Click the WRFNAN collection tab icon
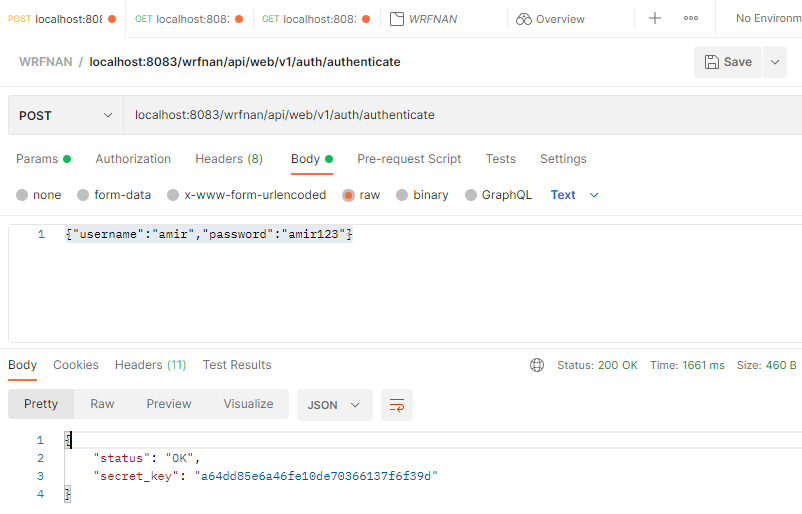The width and height of the screenshot is (802, 514). coord(396,19)
